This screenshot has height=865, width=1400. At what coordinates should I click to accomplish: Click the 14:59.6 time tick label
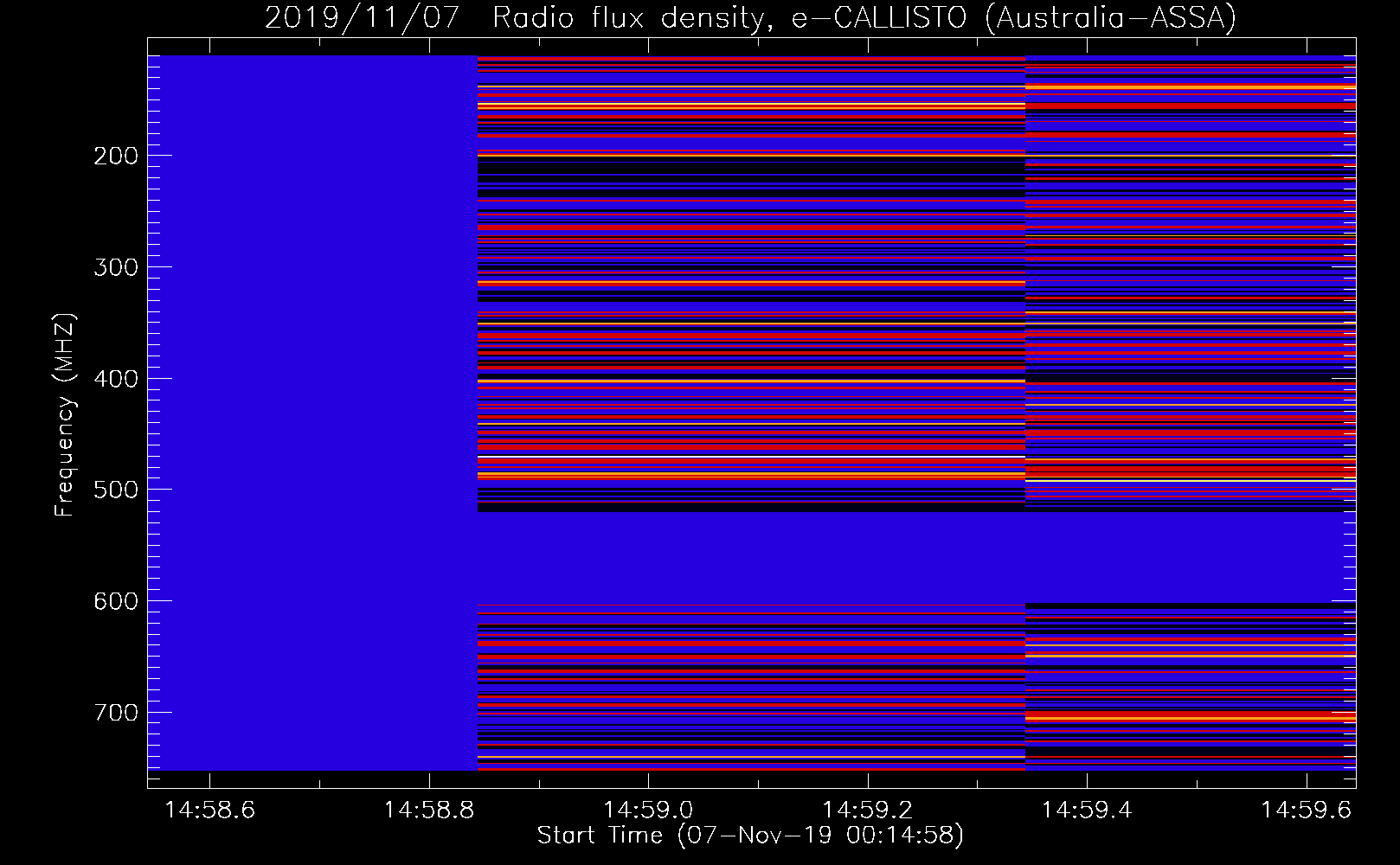1306,811
